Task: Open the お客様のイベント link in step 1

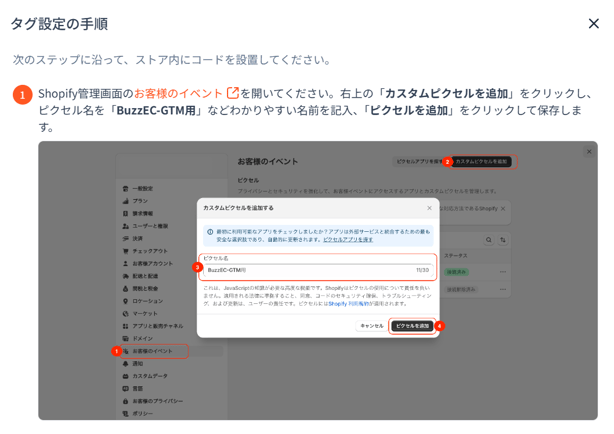Action: (x=178, y=93)
